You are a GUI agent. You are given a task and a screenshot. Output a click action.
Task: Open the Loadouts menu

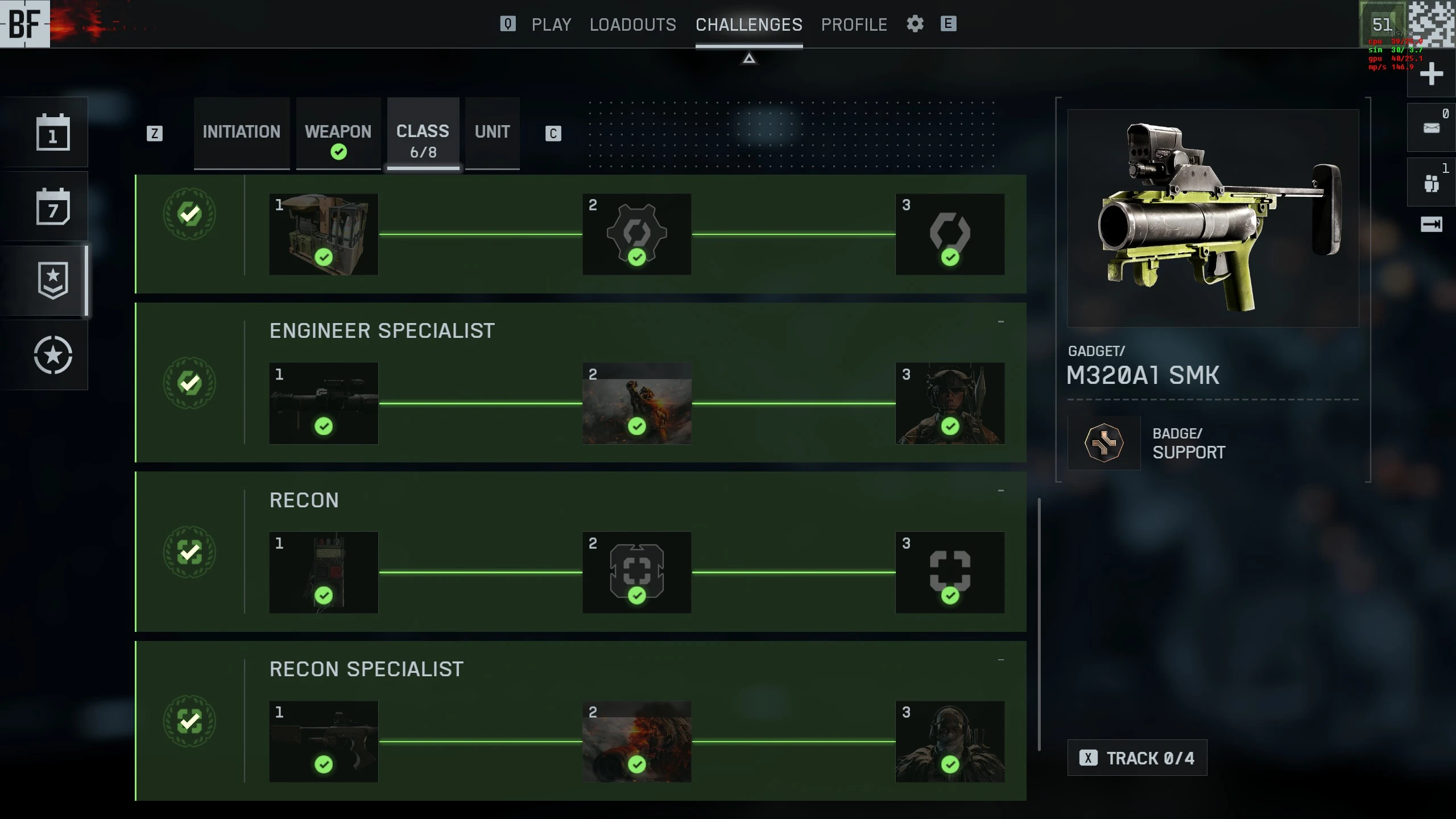[x=633, y=24]
